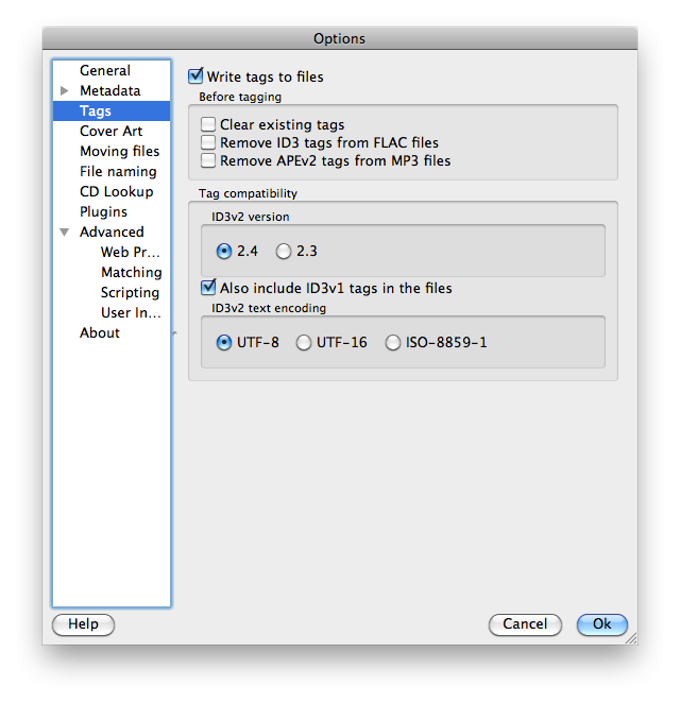Open the About page

(x=100, y=333)
